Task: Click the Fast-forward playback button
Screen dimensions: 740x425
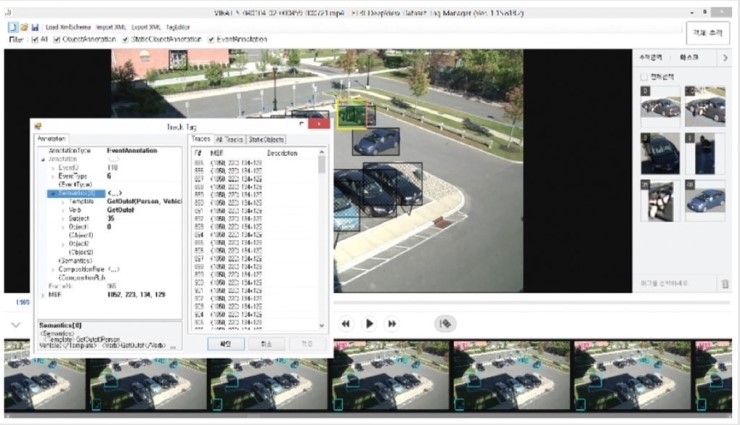Action: 392,323
